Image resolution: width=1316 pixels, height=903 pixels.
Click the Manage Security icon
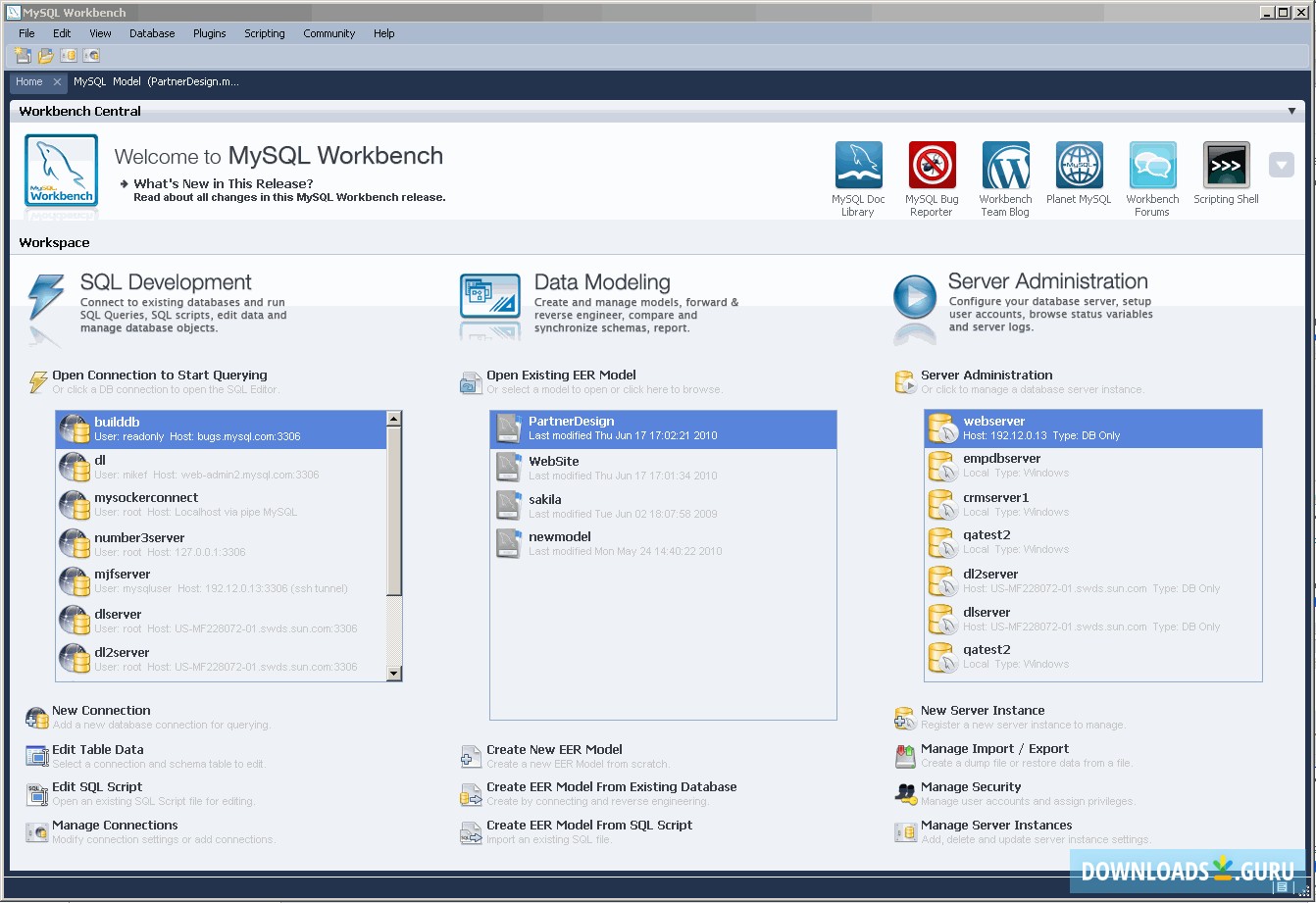pyautogui.click(x=905, y=793)
